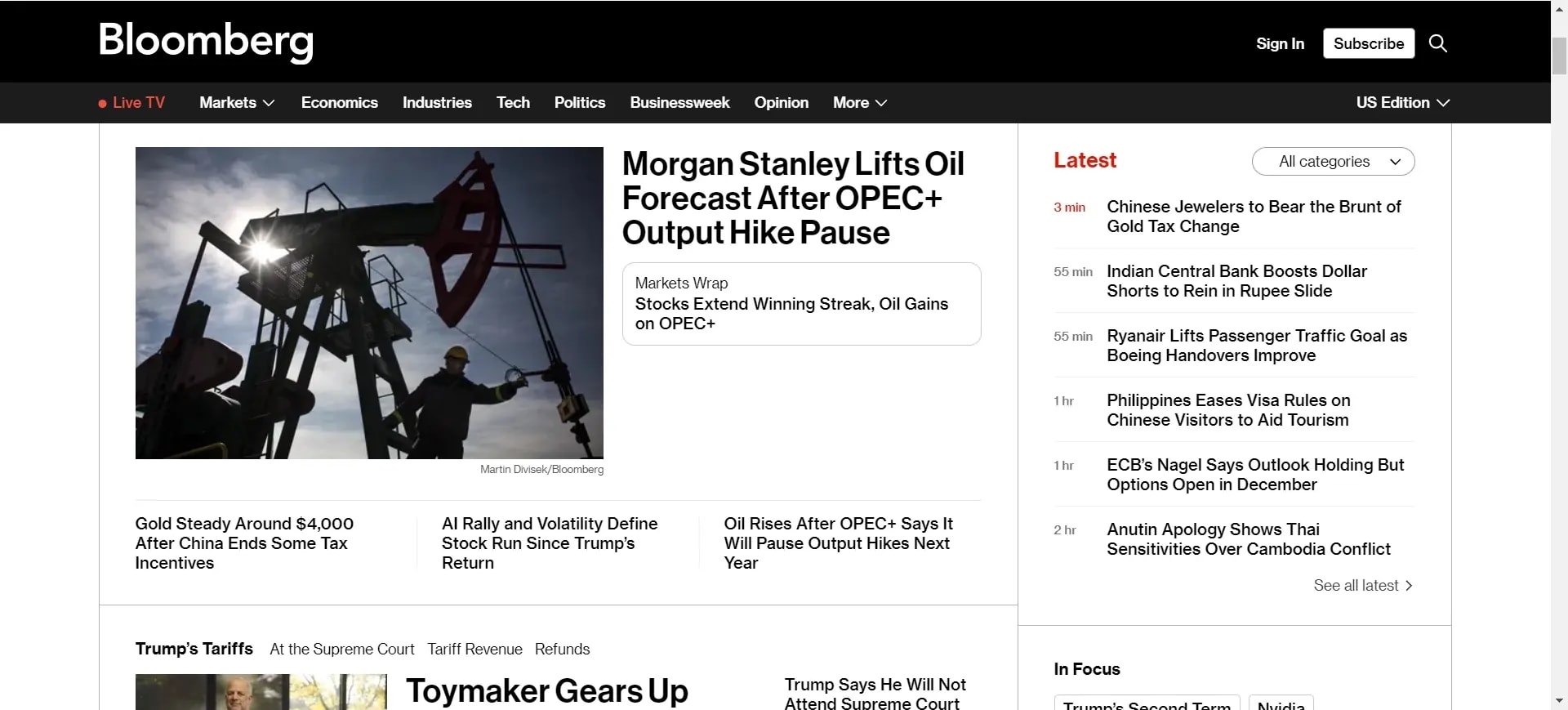This screenshot has width=1568, height=710.
Task: Open the Politics section
Action: [580, 103]
